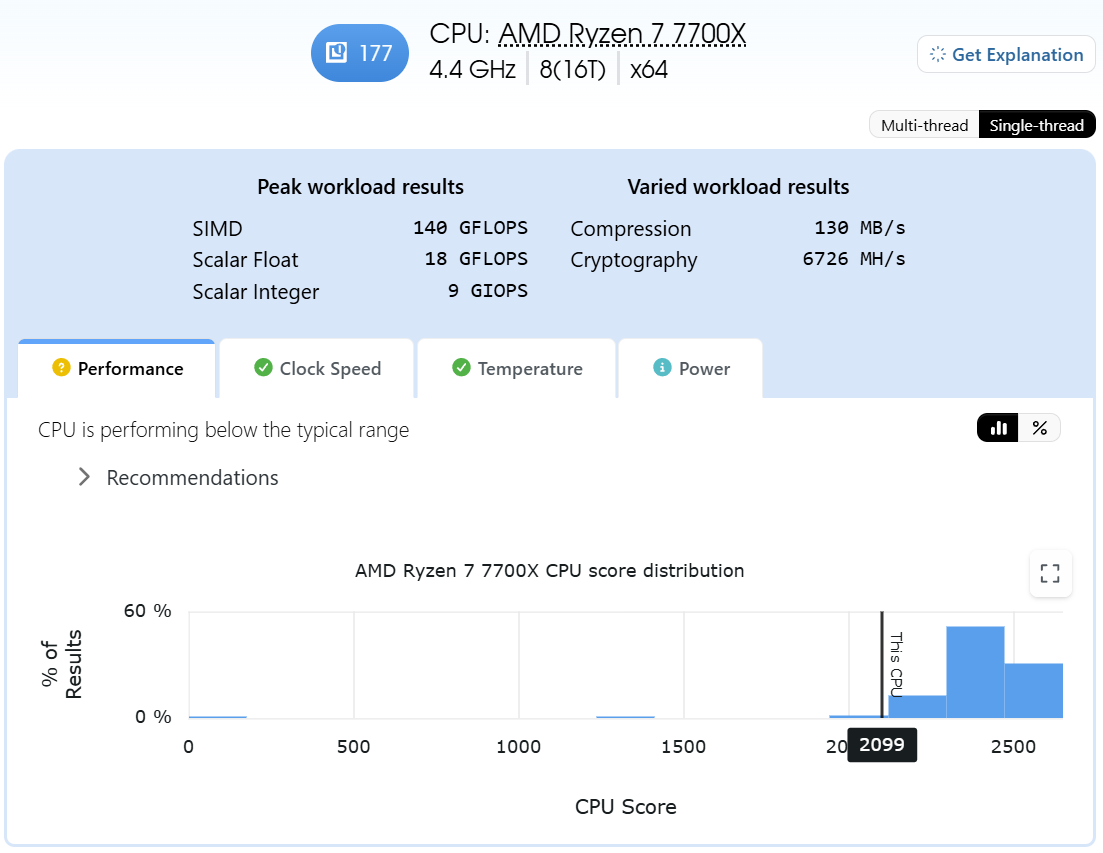
Task: Click the 2099 score tooltip label
Action: pos(881,745)
